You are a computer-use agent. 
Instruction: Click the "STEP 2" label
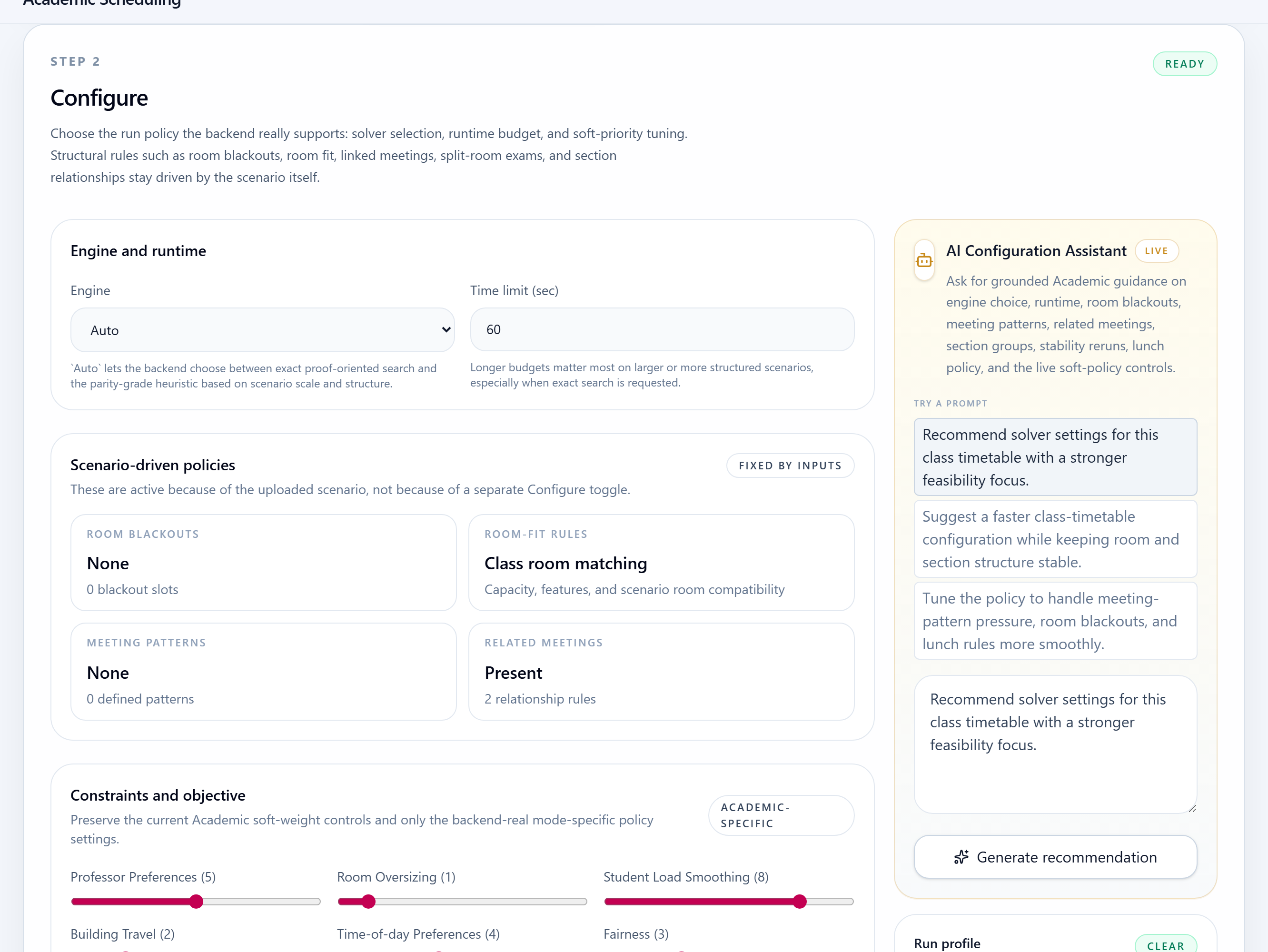(75, 61)
